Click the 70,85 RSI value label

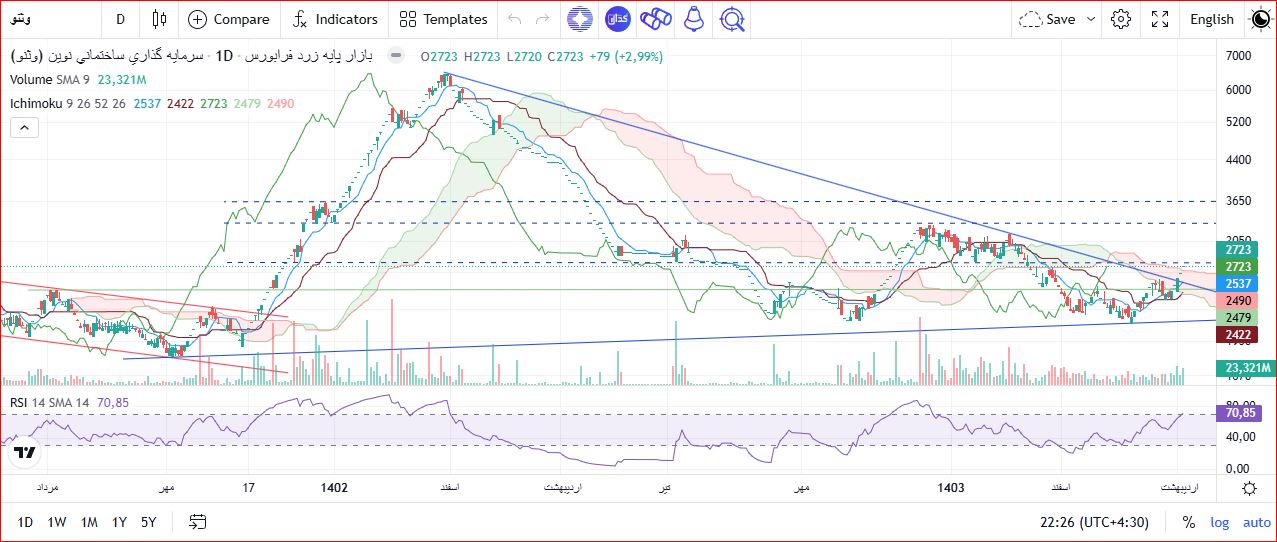point(1240,411)
